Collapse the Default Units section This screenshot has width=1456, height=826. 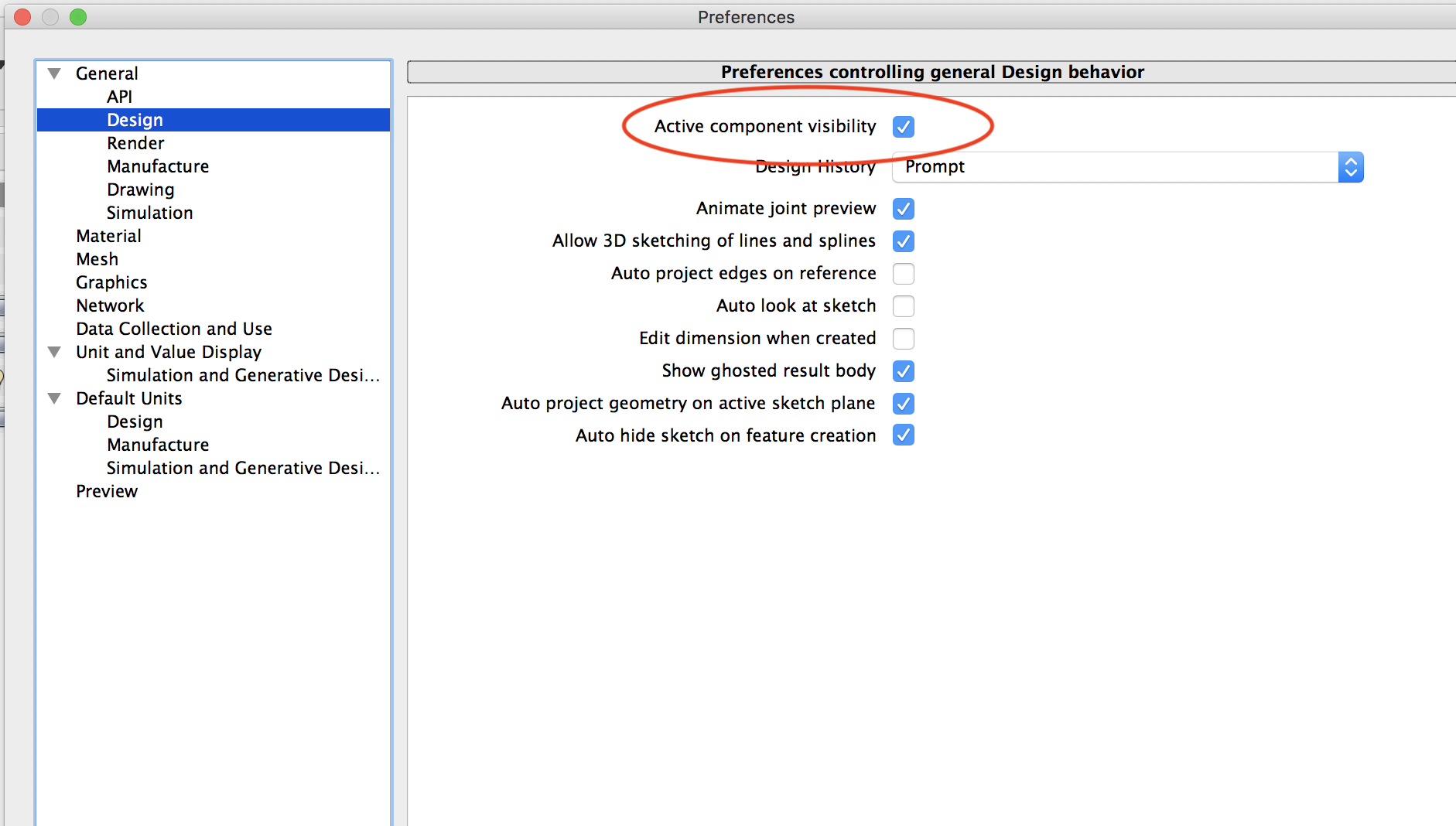(x=53, y=398)
